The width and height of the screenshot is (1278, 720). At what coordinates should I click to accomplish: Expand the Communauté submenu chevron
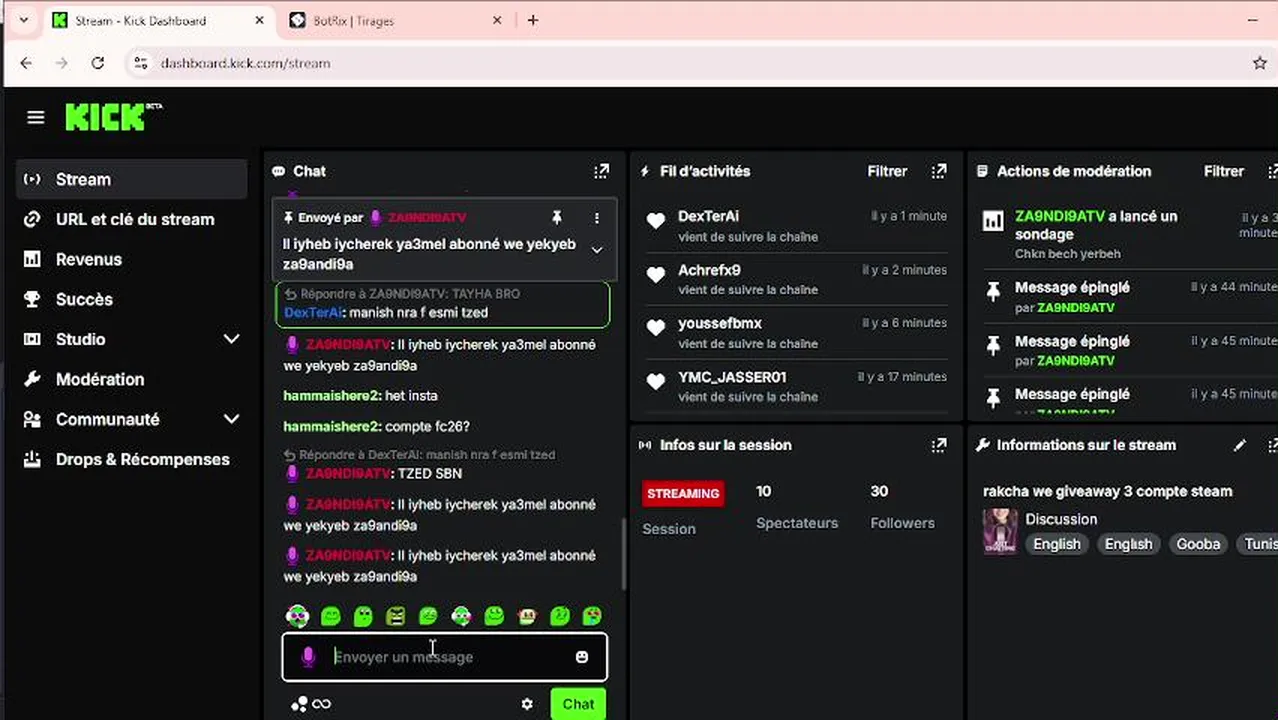click(231, 419)
